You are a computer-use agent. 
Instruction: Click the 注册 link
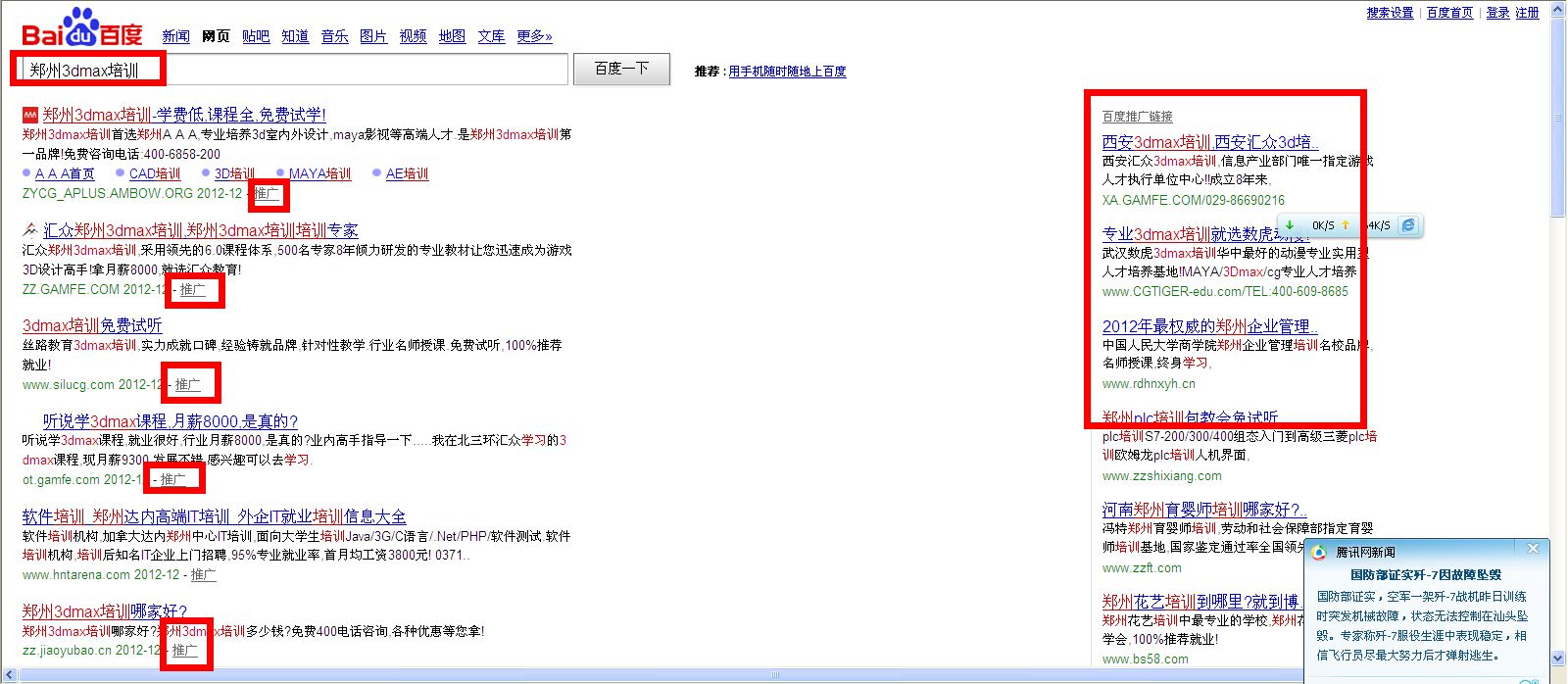(x=1527, y=13)
